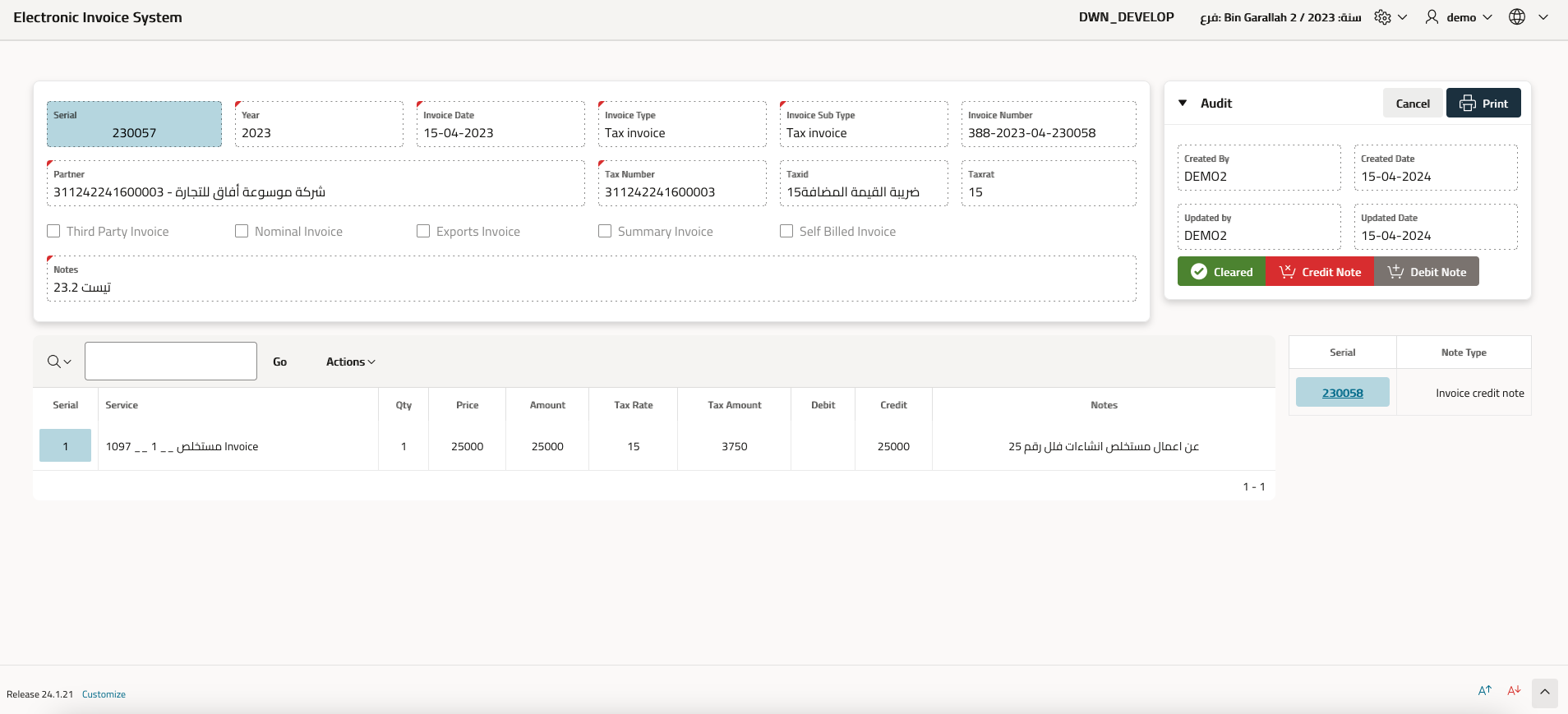Screen dimensions: 1568x714
Task: Click the Invoice Sub Type field
Action: pyautogui.click(x=864, y=124)
